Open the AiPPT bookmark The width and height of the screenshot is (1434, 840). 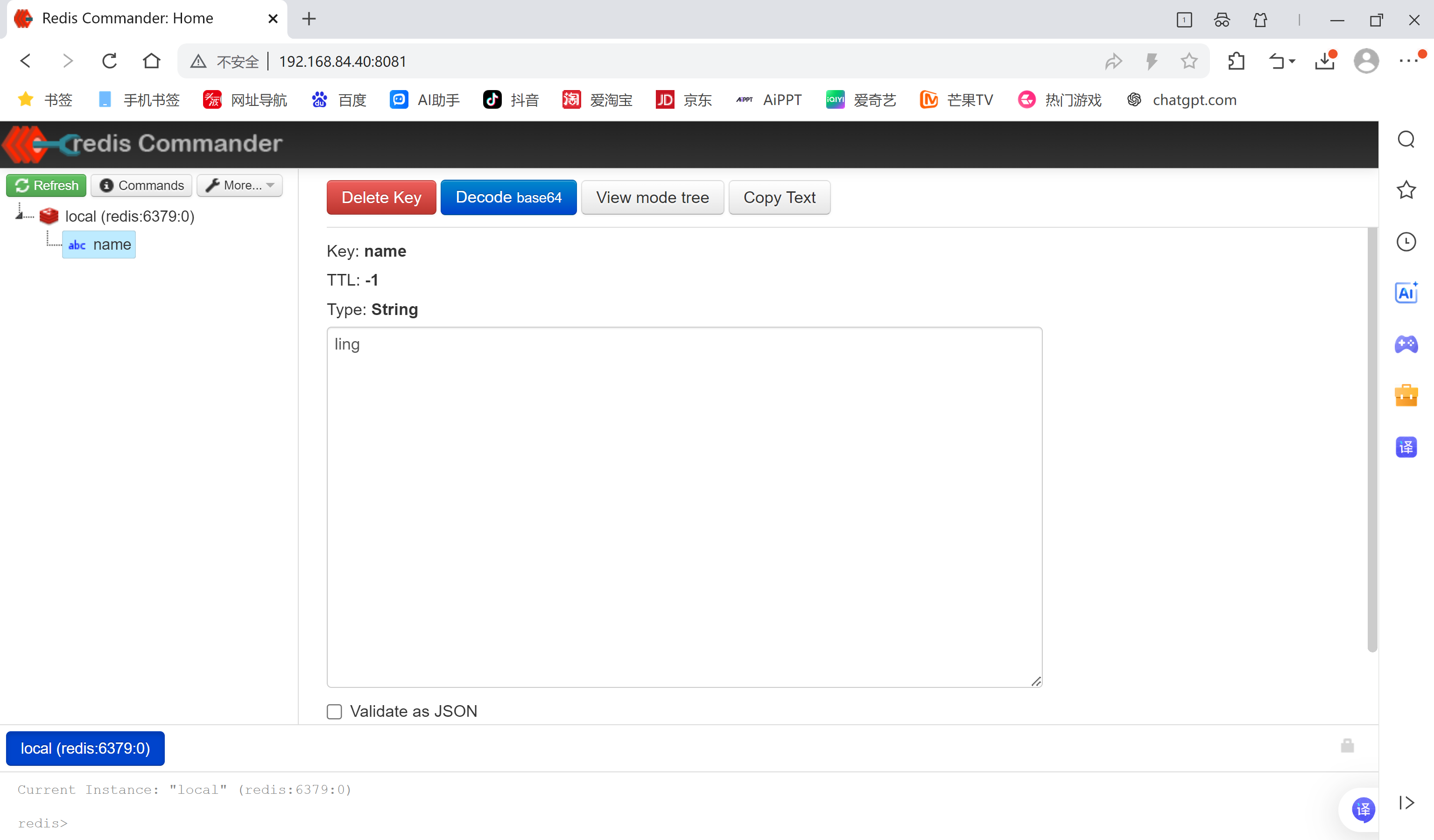tap(769, 100)
